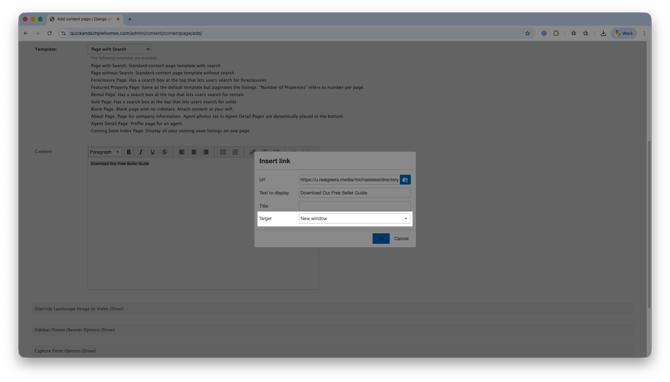This screenshot has height=382, width=670.
Task: Open the Template dropdown showing Page with Search
Action: (119, 49)
